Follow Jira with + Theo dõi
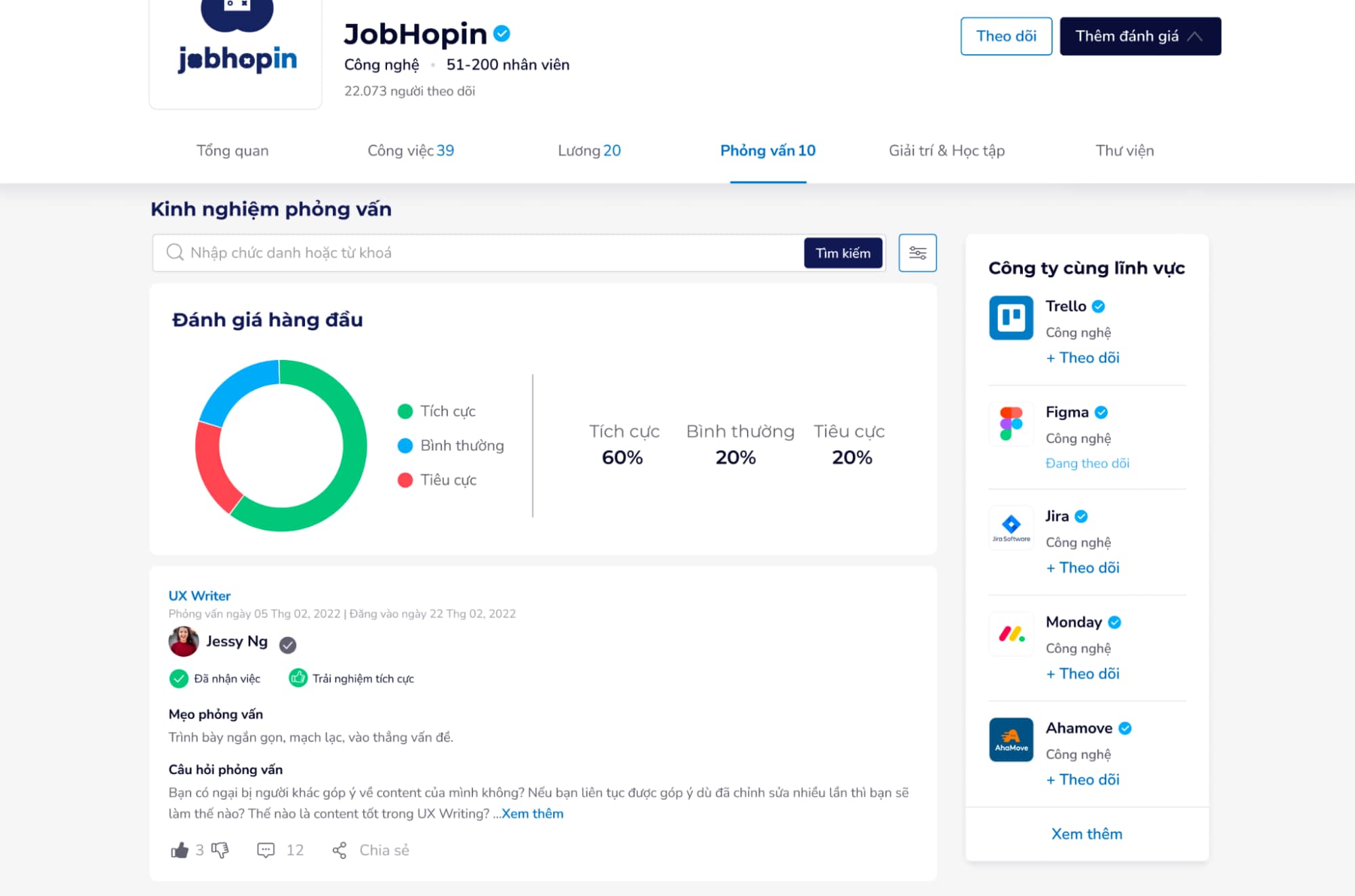This screenshot has width=1355, height=896. tap(1083, 568)
